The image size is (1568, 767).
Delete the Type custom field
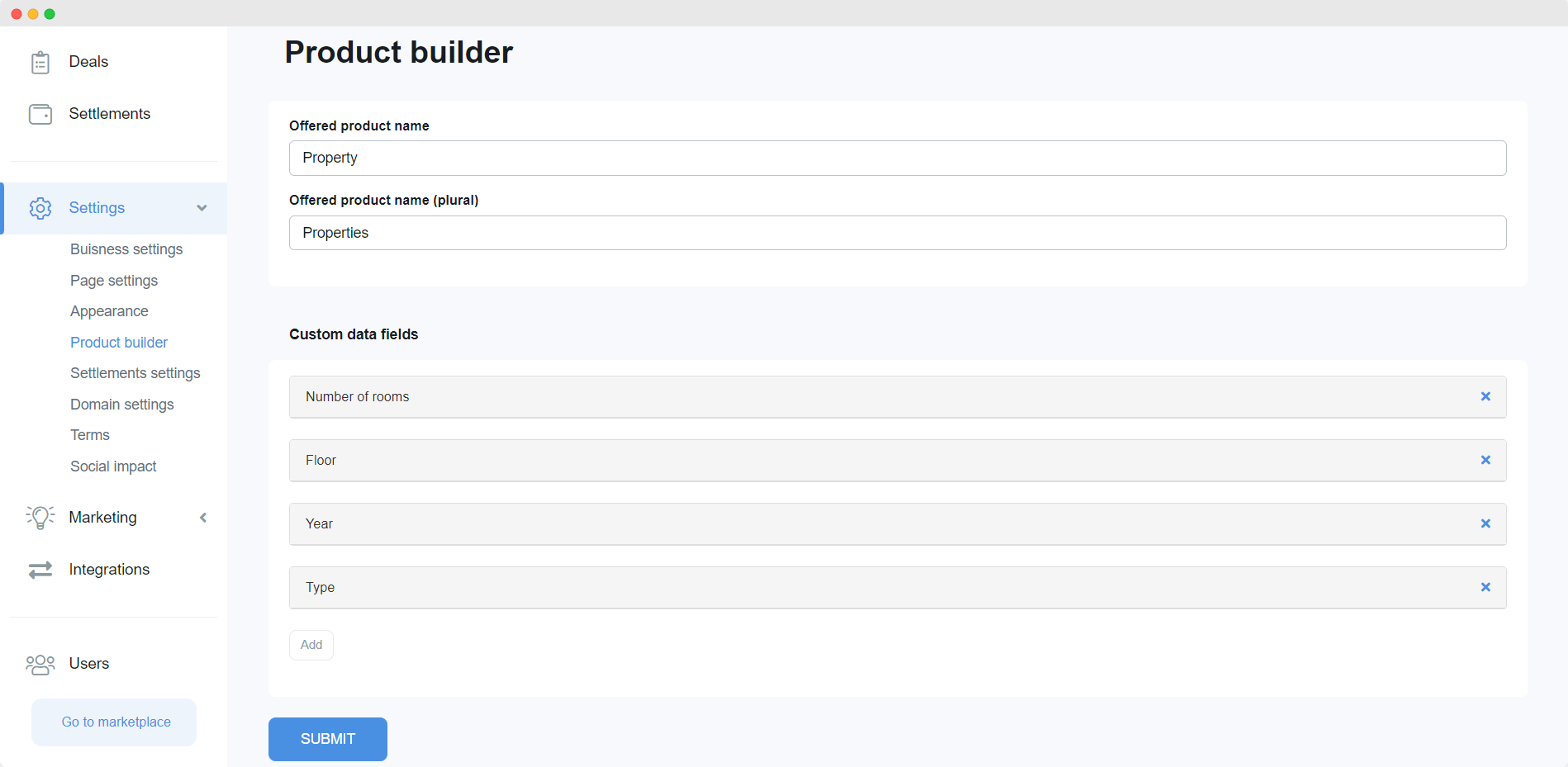click(1485, 587)
